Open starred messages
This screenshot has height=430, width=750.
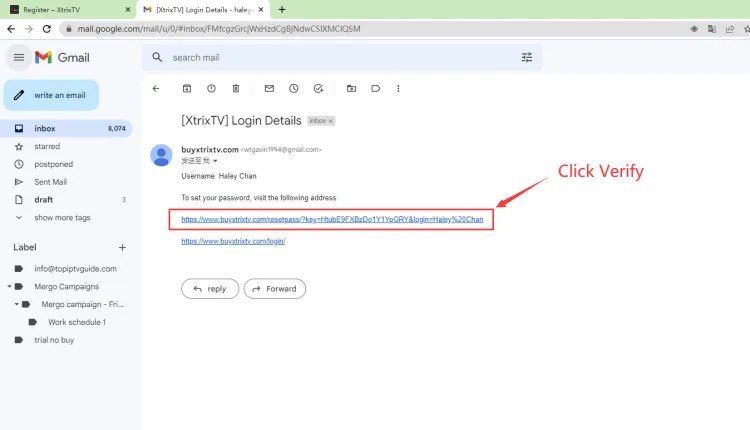[47, 146]
